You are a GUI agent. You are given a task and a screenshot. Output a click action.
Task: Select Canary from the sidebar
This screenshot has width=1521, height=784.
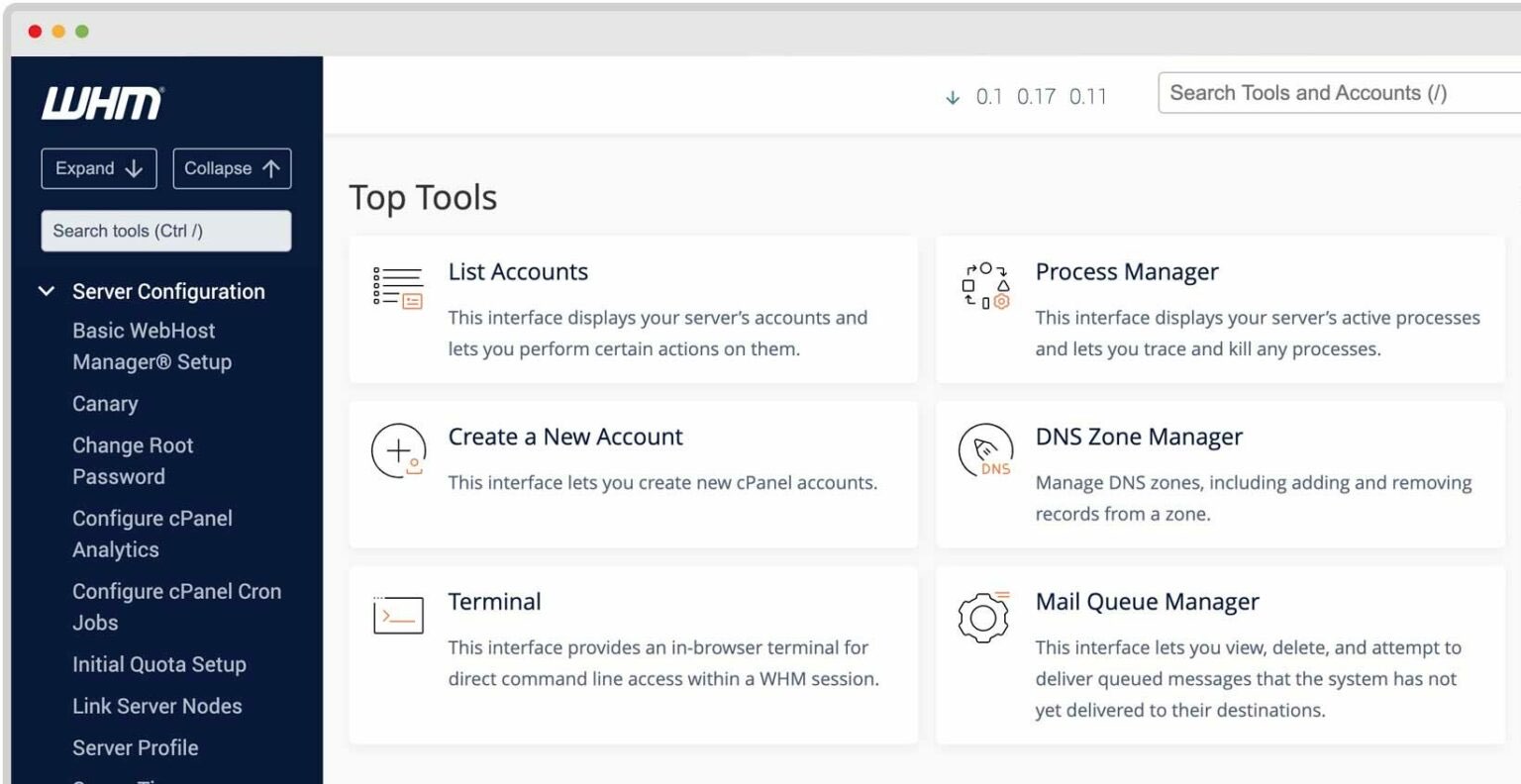click(x=105, y=404)
